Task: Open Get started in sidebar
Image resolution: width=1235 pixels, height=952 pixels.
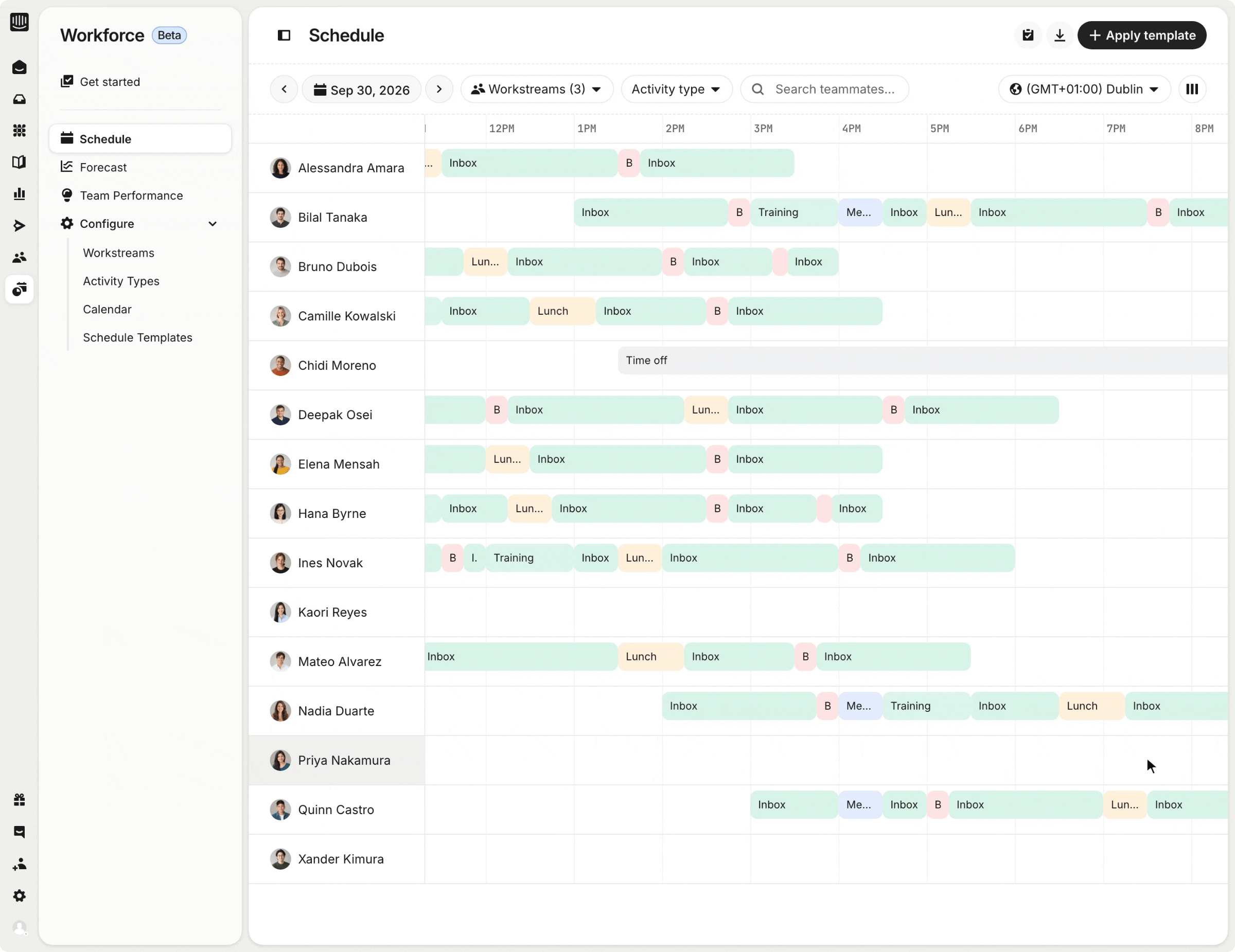Action: (110, 82)
